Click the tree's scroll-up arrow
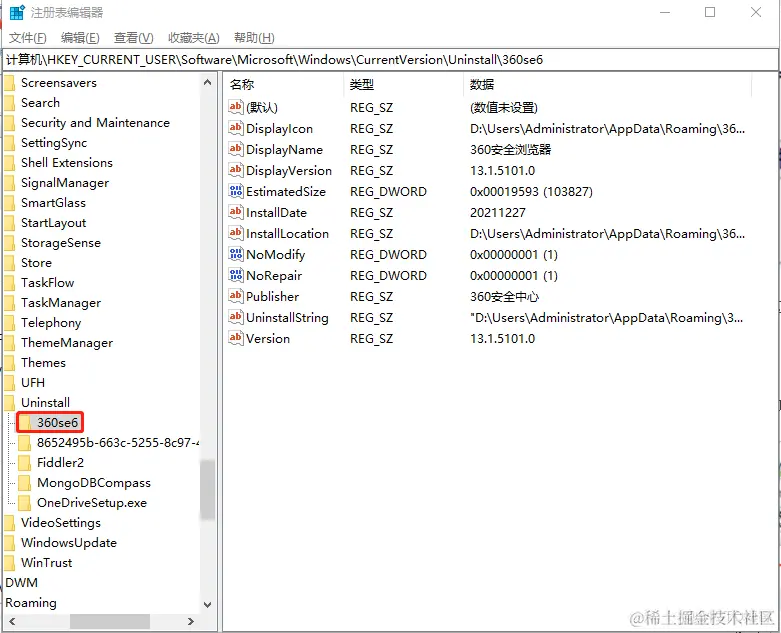Image resolution: width=781 pixels, height=633 pixels. (208, 82)
